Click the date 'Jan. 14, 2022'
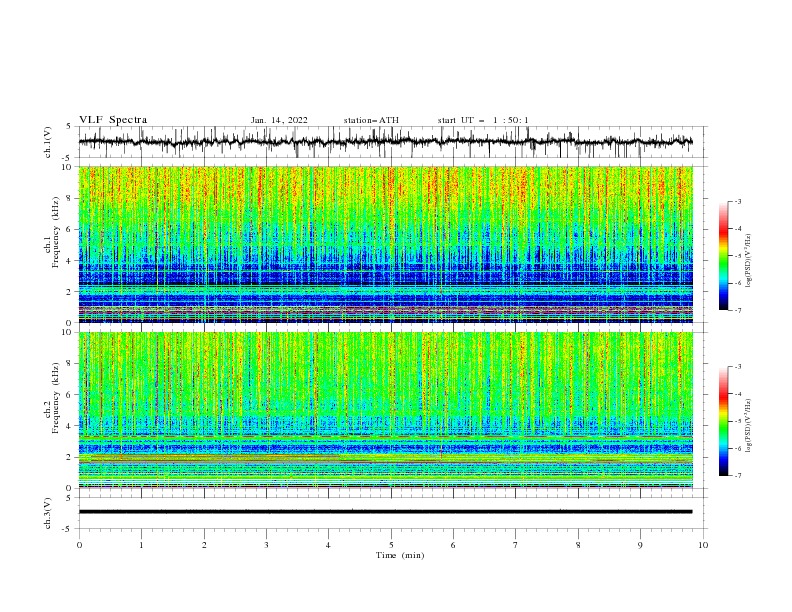The height and width of the screenshot is (612, 792). click(x=279, y=120)
